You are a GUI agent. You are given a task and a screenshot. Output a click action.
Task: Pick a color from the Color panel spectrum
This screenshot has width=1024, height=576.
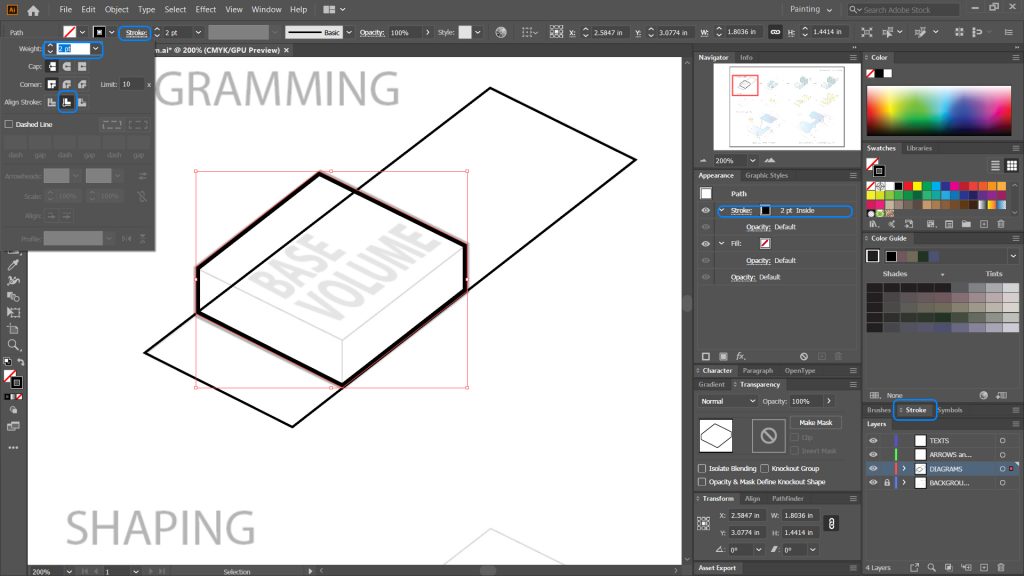point(940,110)
